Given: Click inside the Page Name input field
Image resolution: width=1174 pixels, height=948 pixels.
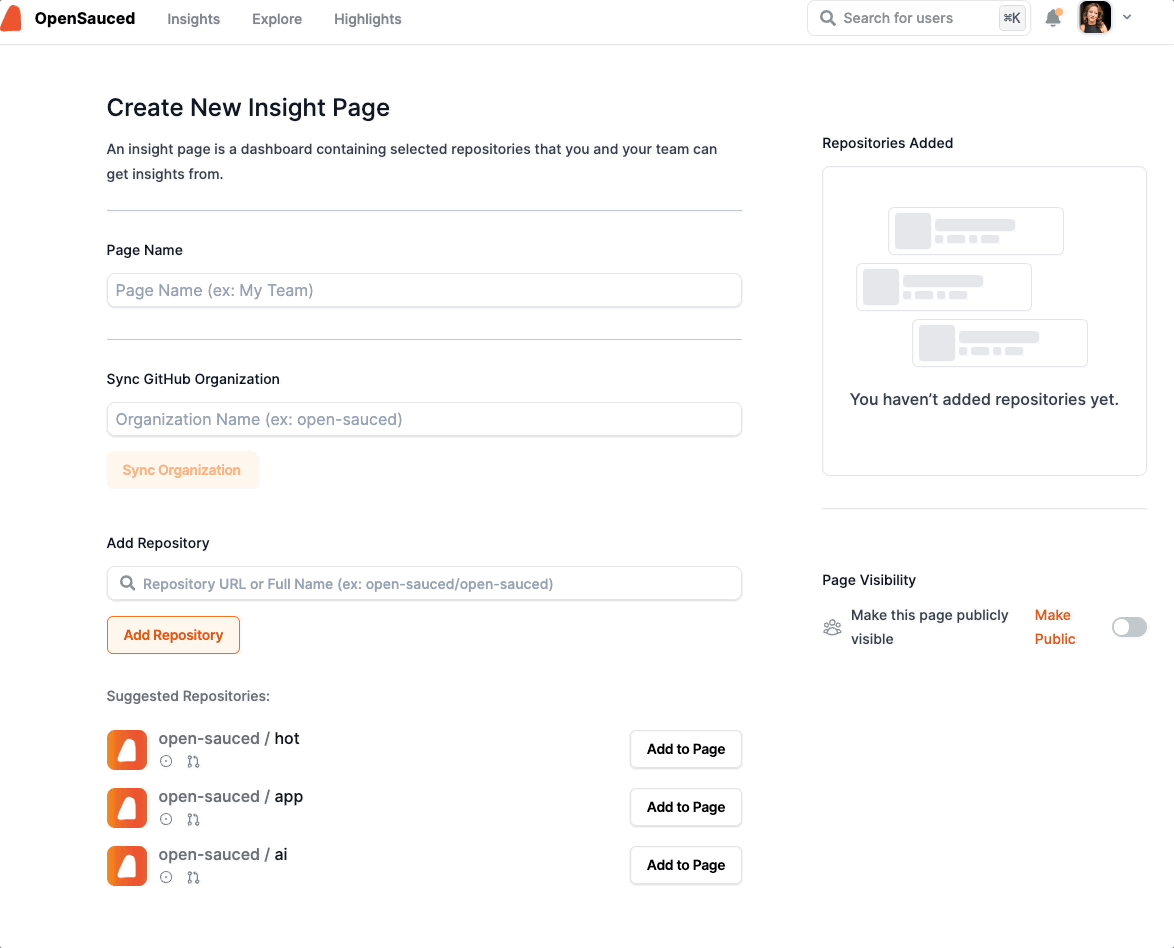Looking at the screenshot, I should [x=424, y=290].
